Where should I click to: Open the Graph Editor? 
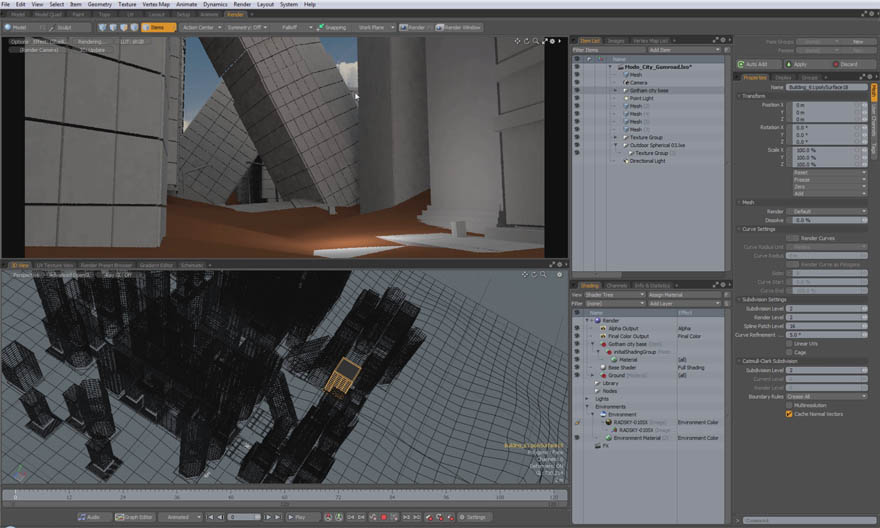134,517
